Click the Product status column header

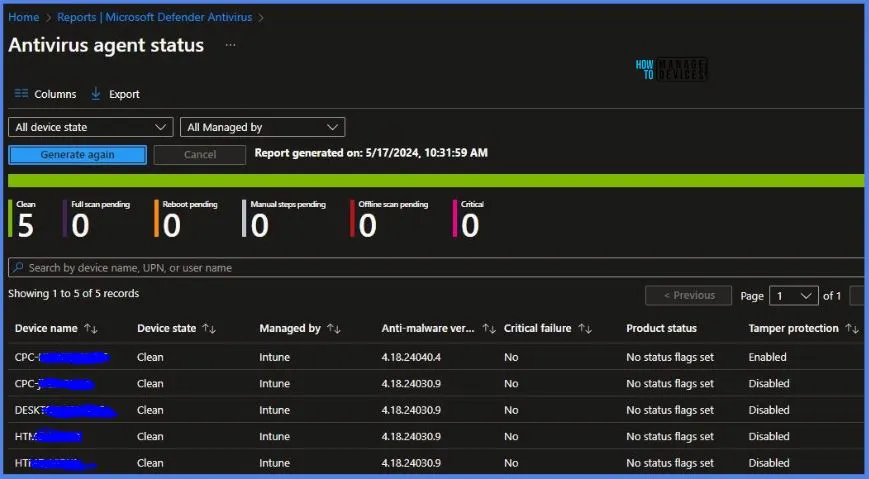661,328
